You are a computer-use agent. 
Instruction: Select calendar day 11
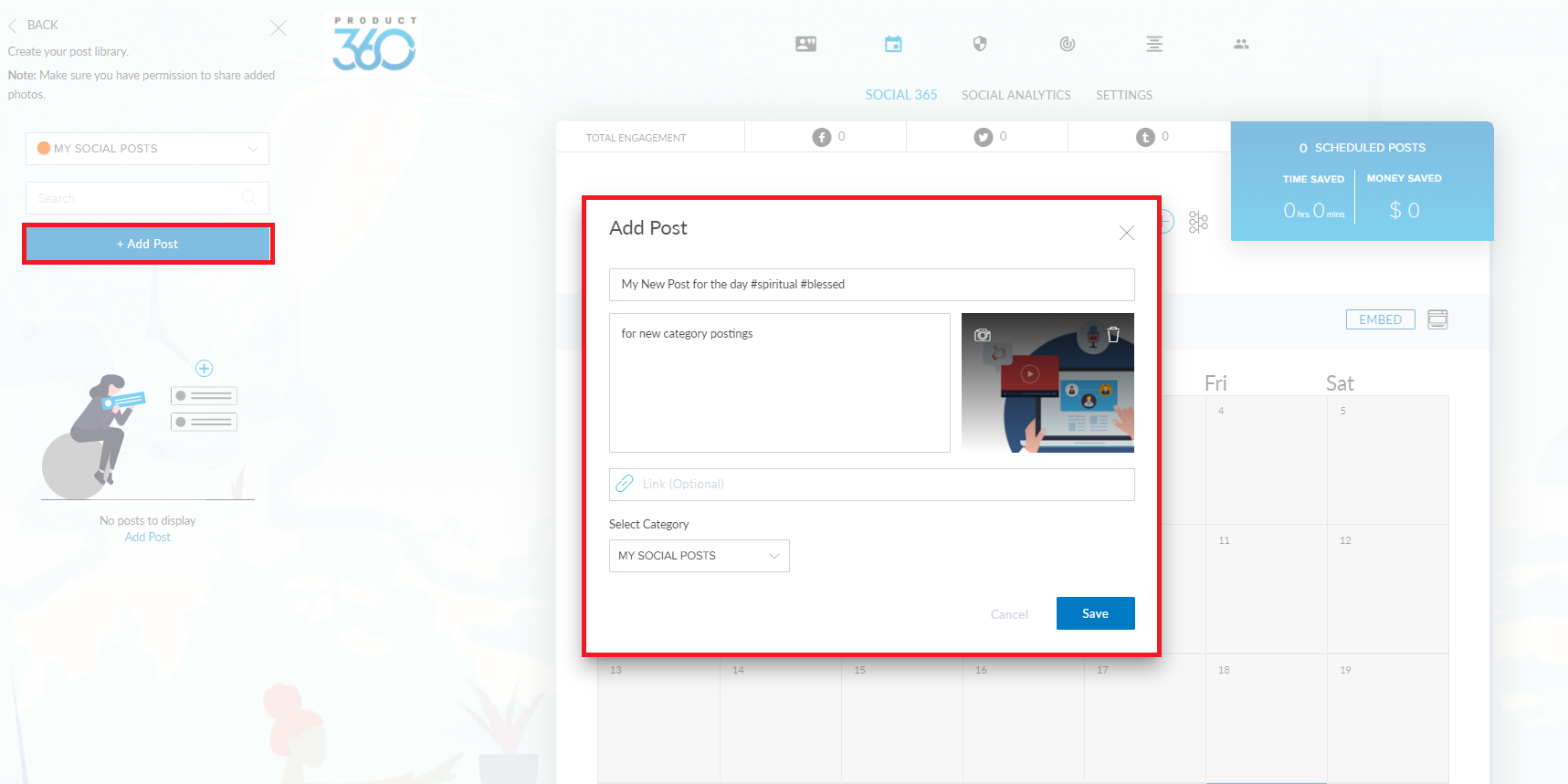coord(1266,589)
